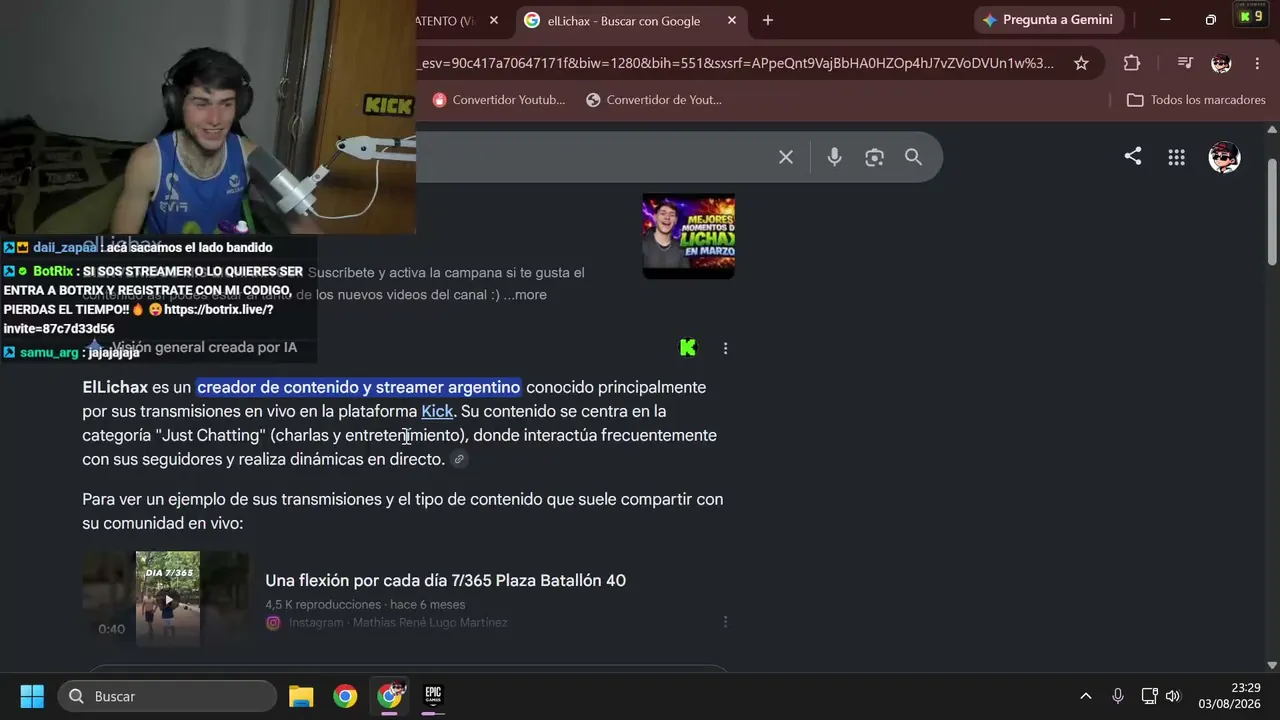
Task: Click the source text 'Instagram · Mathias René Lugo Martínez'
Action: [x=398, y=623]
